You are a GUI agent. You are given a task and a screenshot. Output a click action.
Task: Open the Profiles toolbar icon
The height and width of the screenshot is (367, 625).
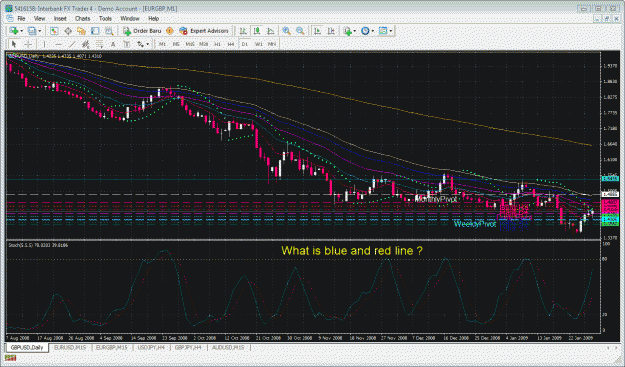31,31
